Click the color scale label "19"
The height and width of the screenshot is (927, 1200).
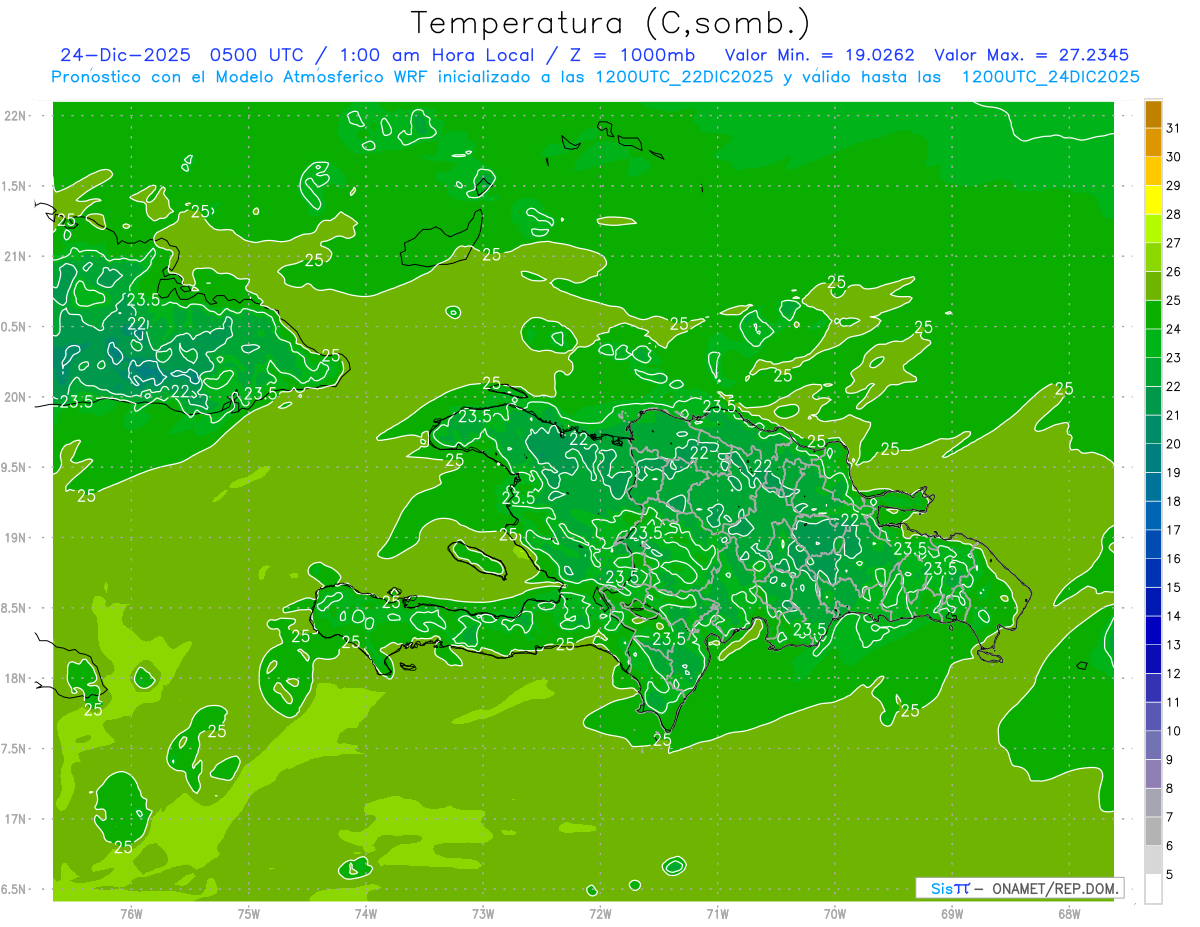click(1173, 472)
